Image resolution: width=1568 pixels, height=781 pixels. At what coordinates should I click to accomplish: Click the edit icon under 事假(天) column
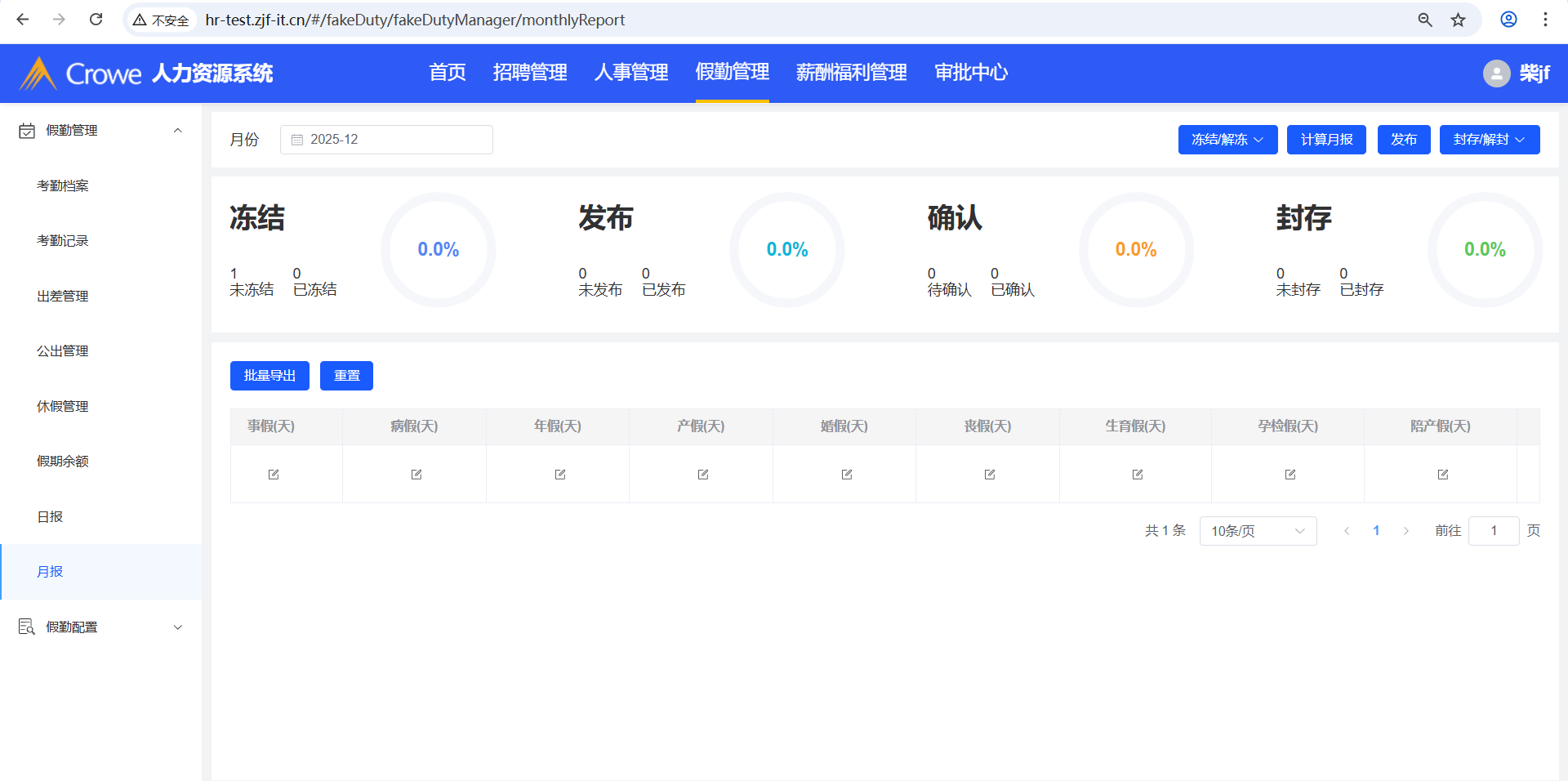(274, 475)
